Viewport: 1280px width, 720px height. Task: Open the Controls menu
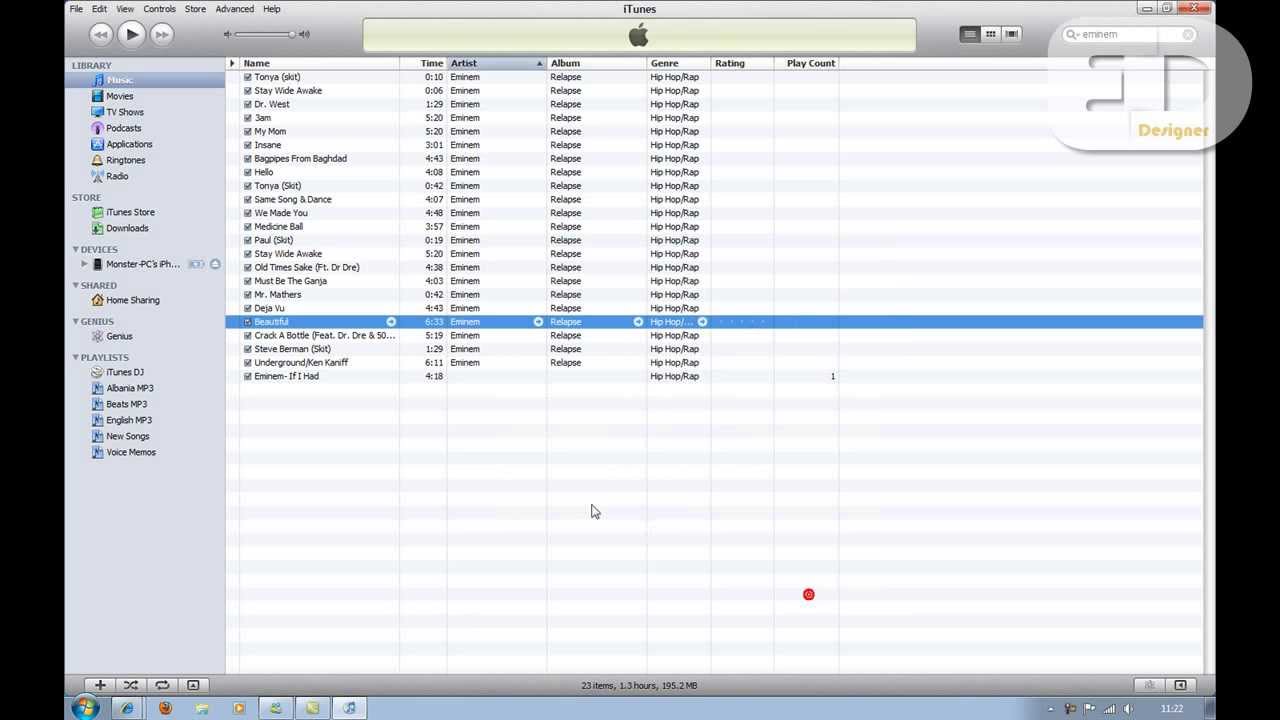point(159,9)
